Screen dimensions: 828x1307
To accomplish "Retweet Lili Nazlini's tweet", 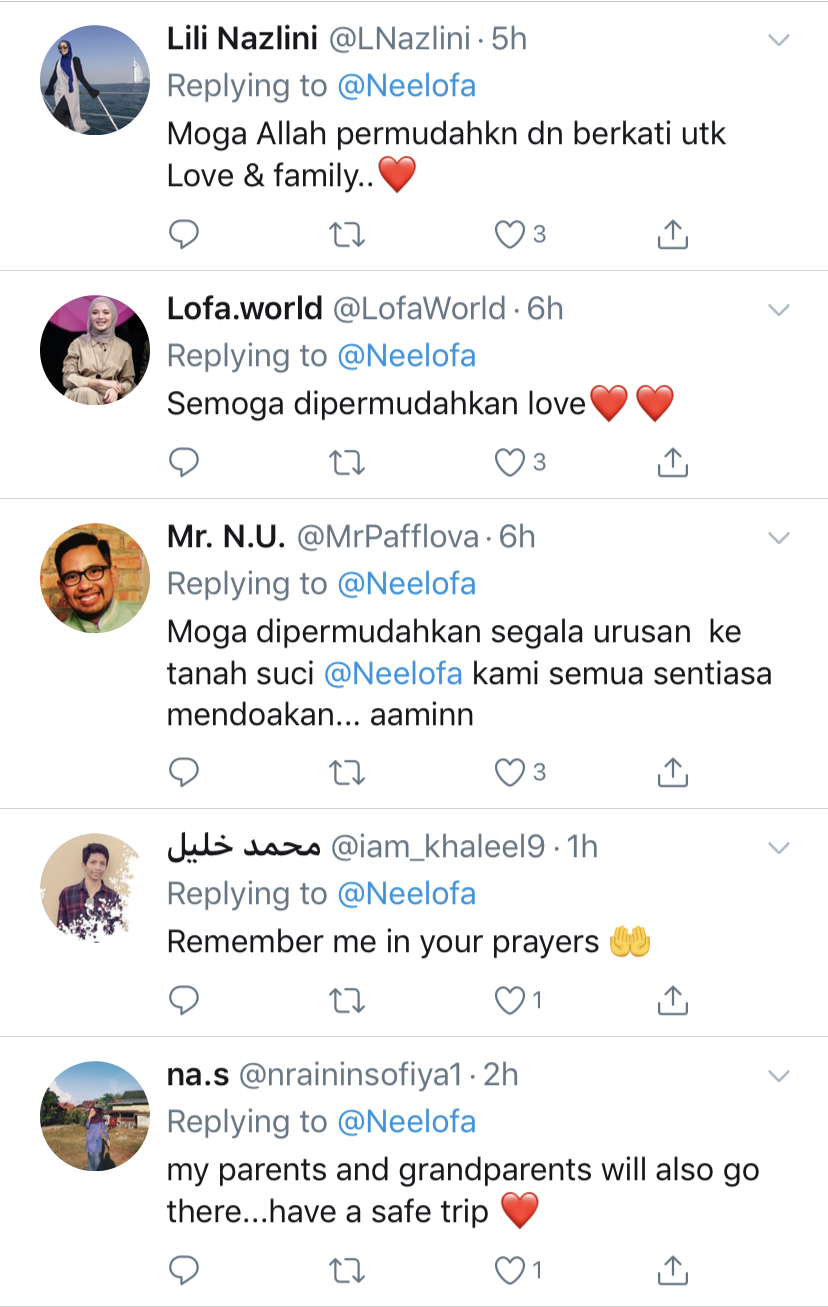I will (x=347, y=234).
